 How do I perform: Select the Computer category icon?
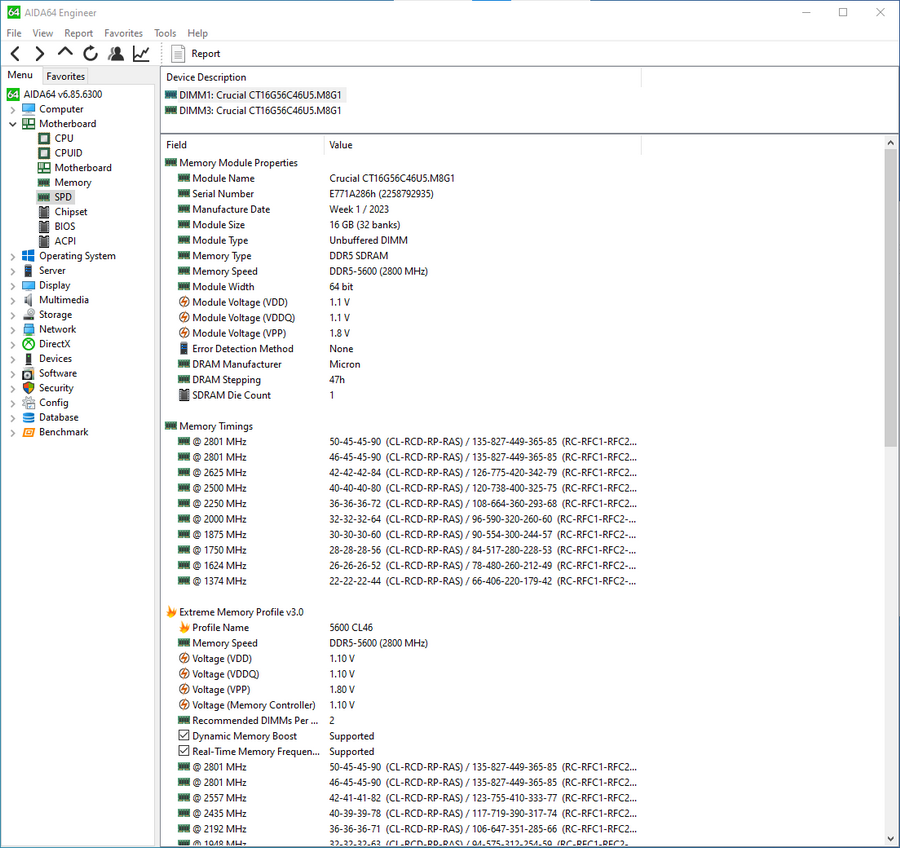29,109
